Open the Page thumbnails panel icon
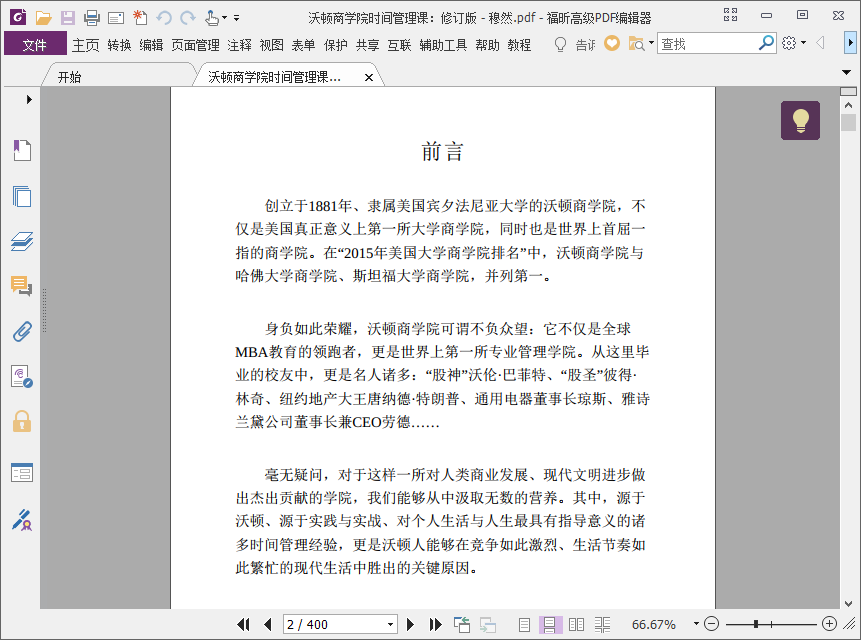 tap(22, 196)
